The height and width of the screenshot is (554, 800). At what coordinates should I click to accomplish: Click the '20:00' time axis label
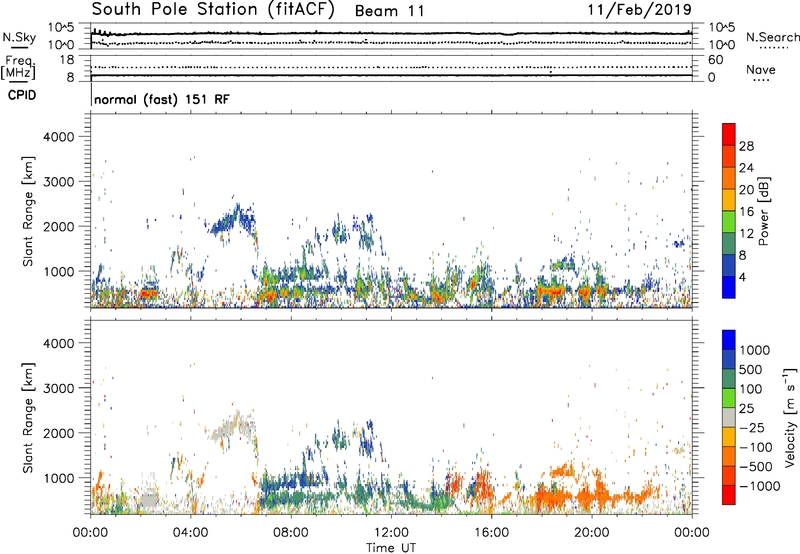(592, 533)
